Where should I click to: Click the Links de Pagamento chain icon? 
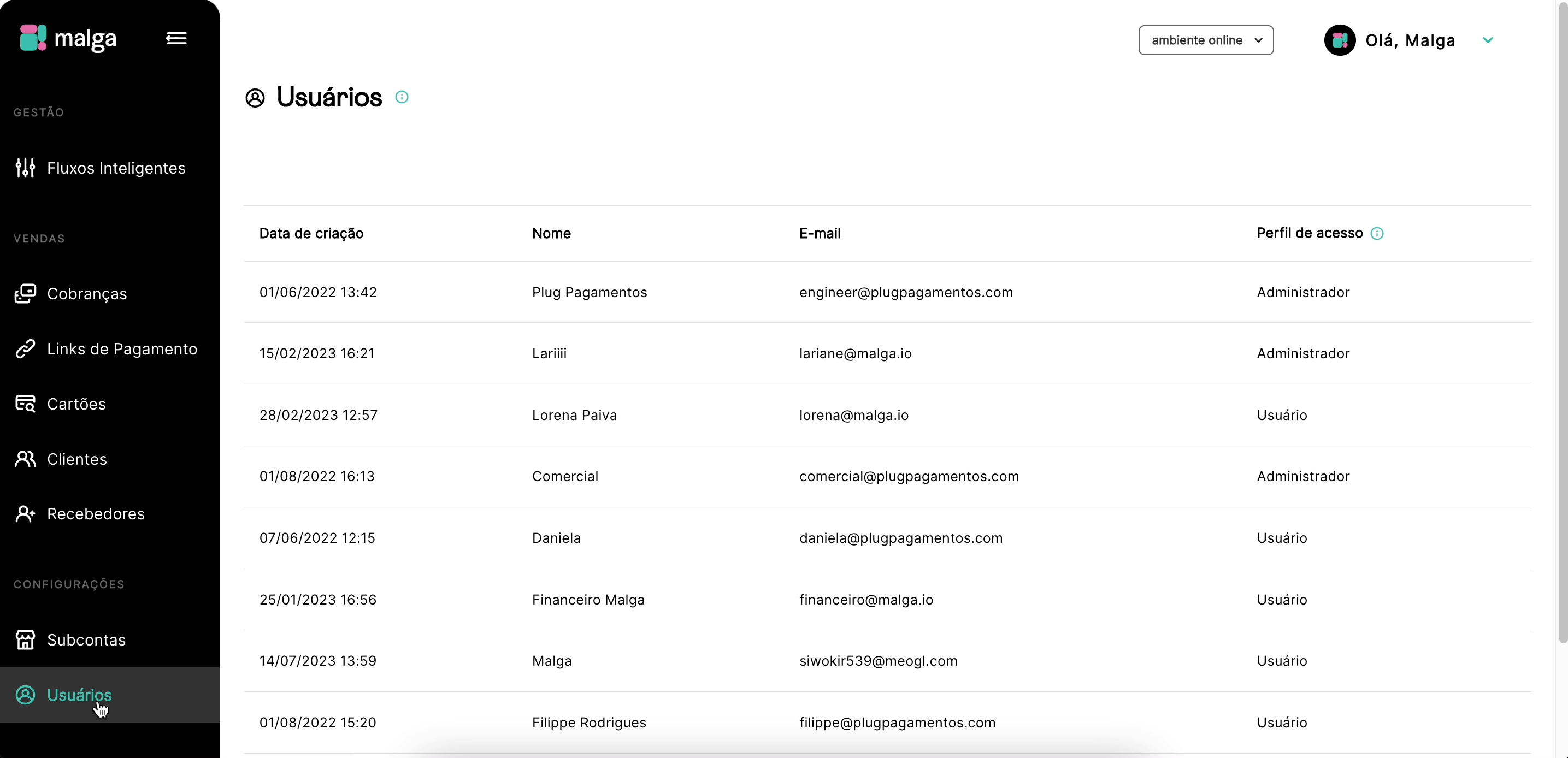pos(25,348)
